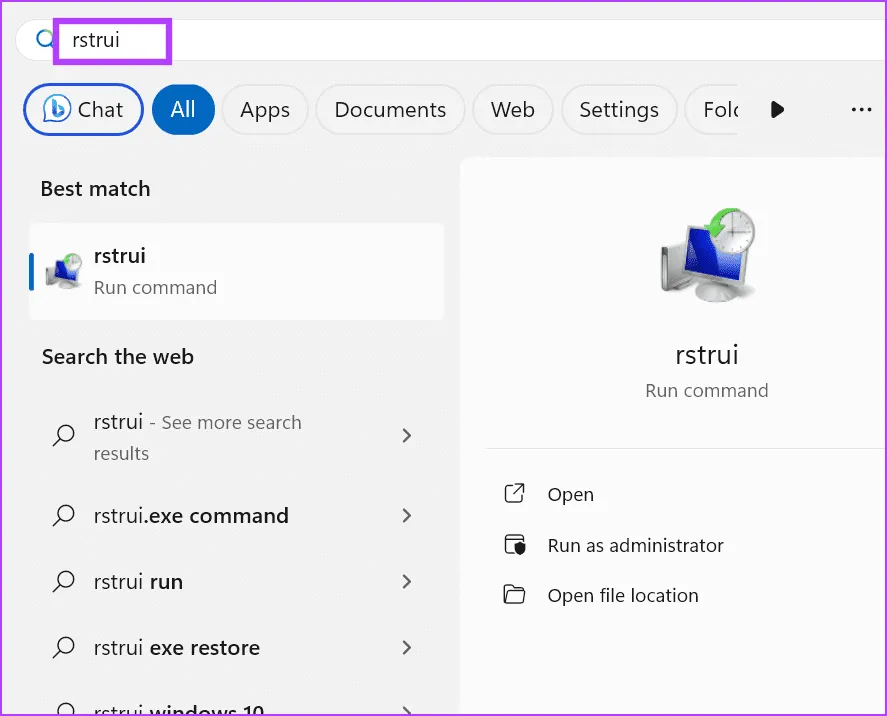Select the Web filter tab
Image resolution: width=887 pixels, height=716 pixels.
512,110
